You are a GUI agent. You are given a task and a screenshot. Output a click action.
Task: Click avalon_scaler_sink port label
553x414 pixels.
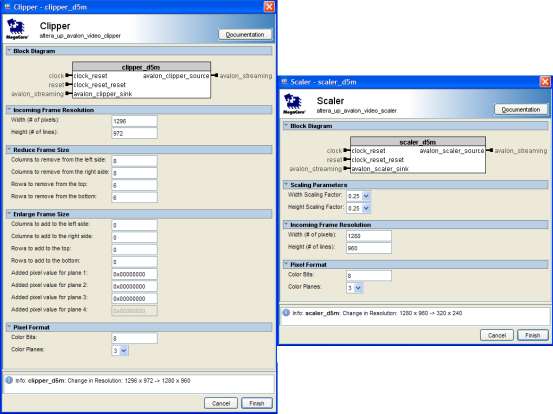point(380,169)
